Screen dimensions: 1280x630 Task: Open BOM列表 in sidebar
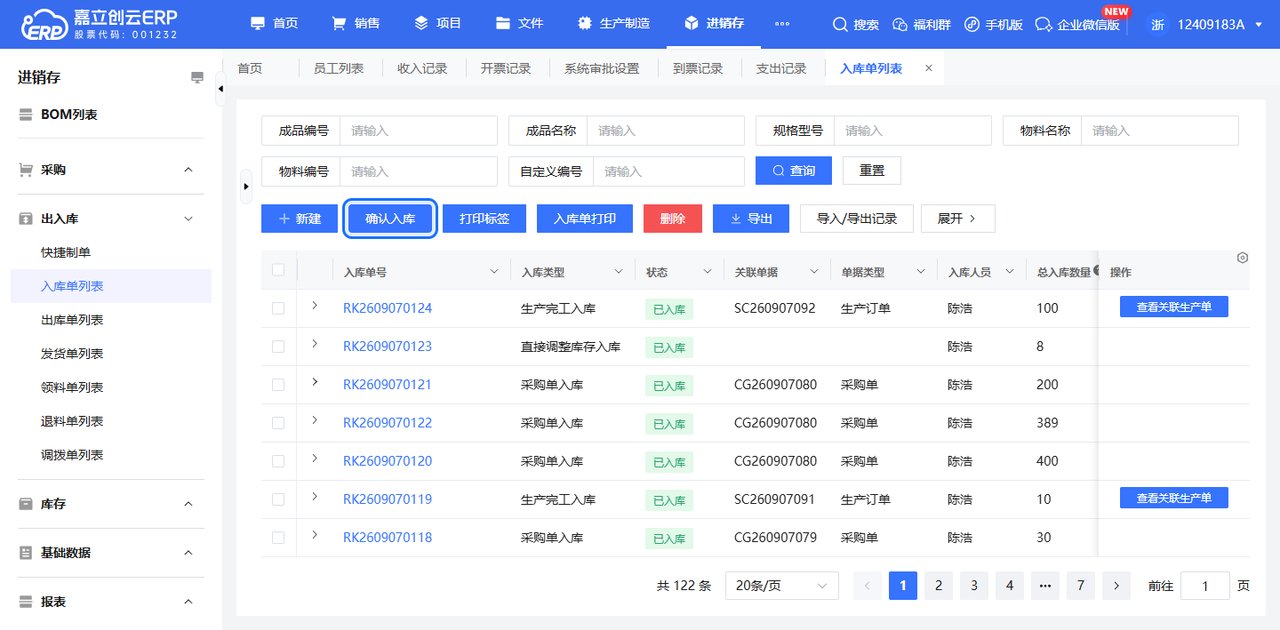[x=69, y=115]
